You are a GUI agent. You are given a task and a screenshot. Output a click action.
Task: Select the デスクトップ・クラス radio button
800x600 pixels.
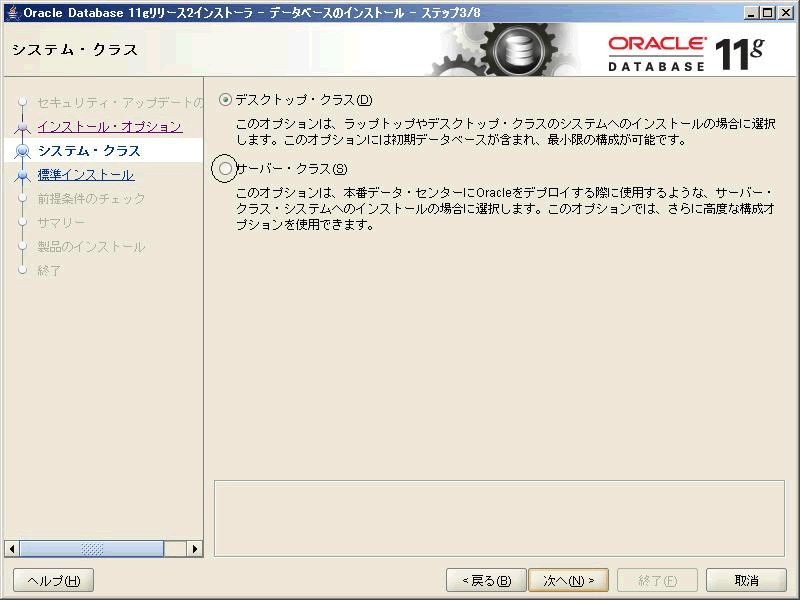(226, 100)
